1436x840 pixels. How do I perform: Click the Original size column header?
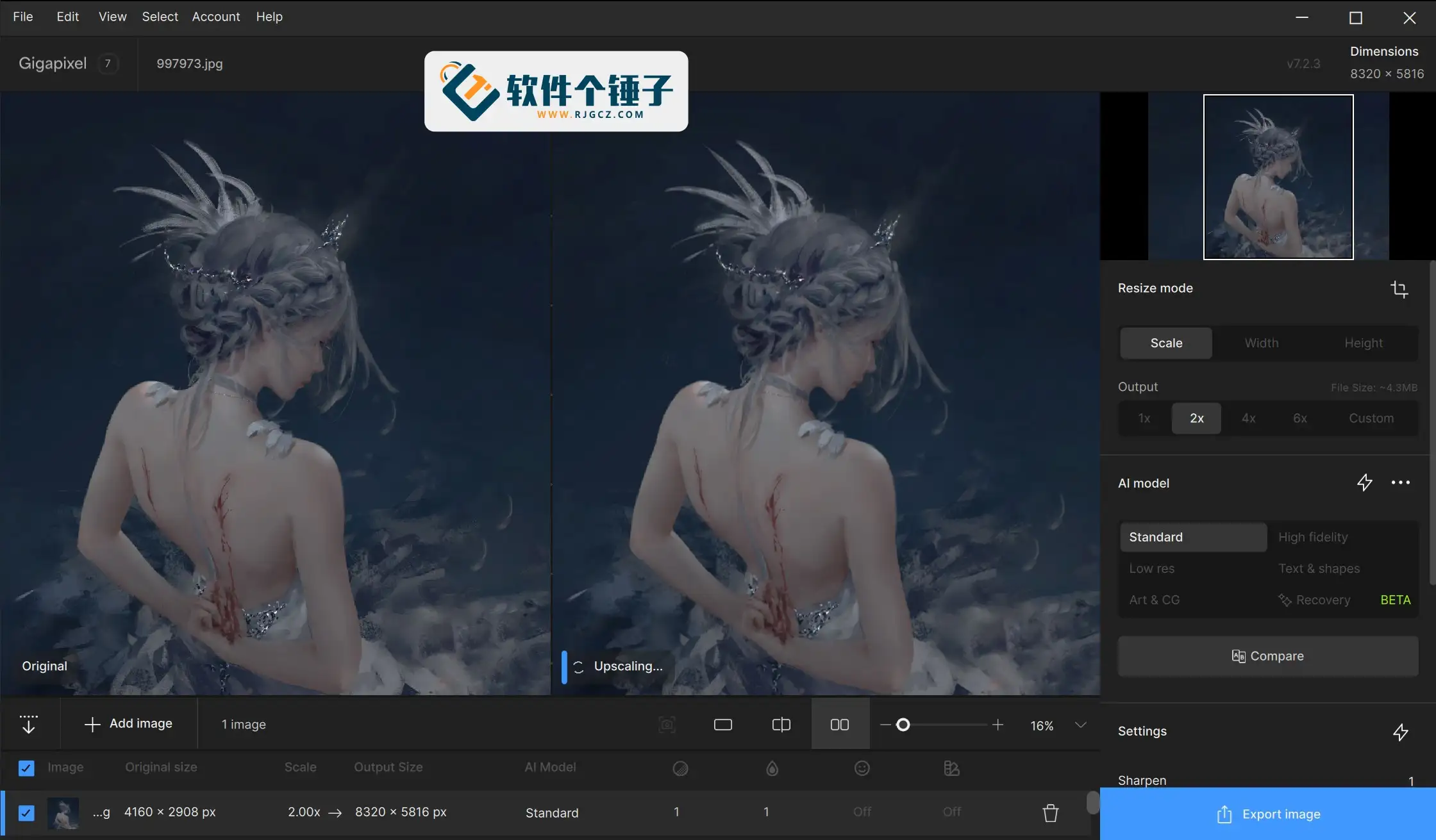tap(161, 768)
